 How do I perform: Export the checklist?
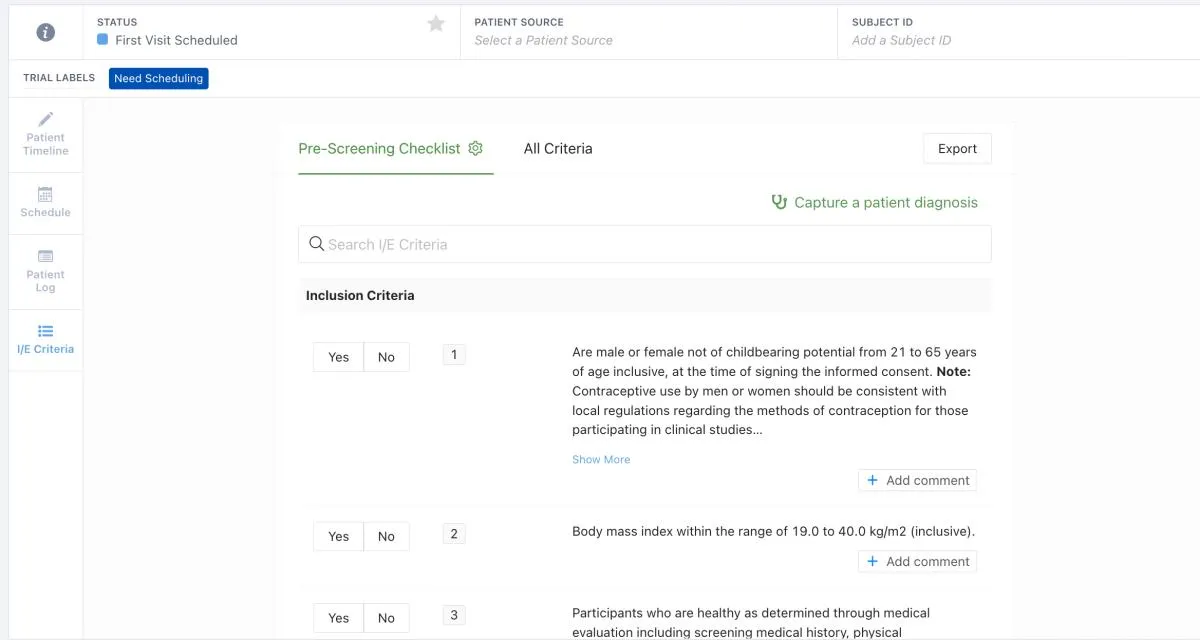click(x=956, y=148)
